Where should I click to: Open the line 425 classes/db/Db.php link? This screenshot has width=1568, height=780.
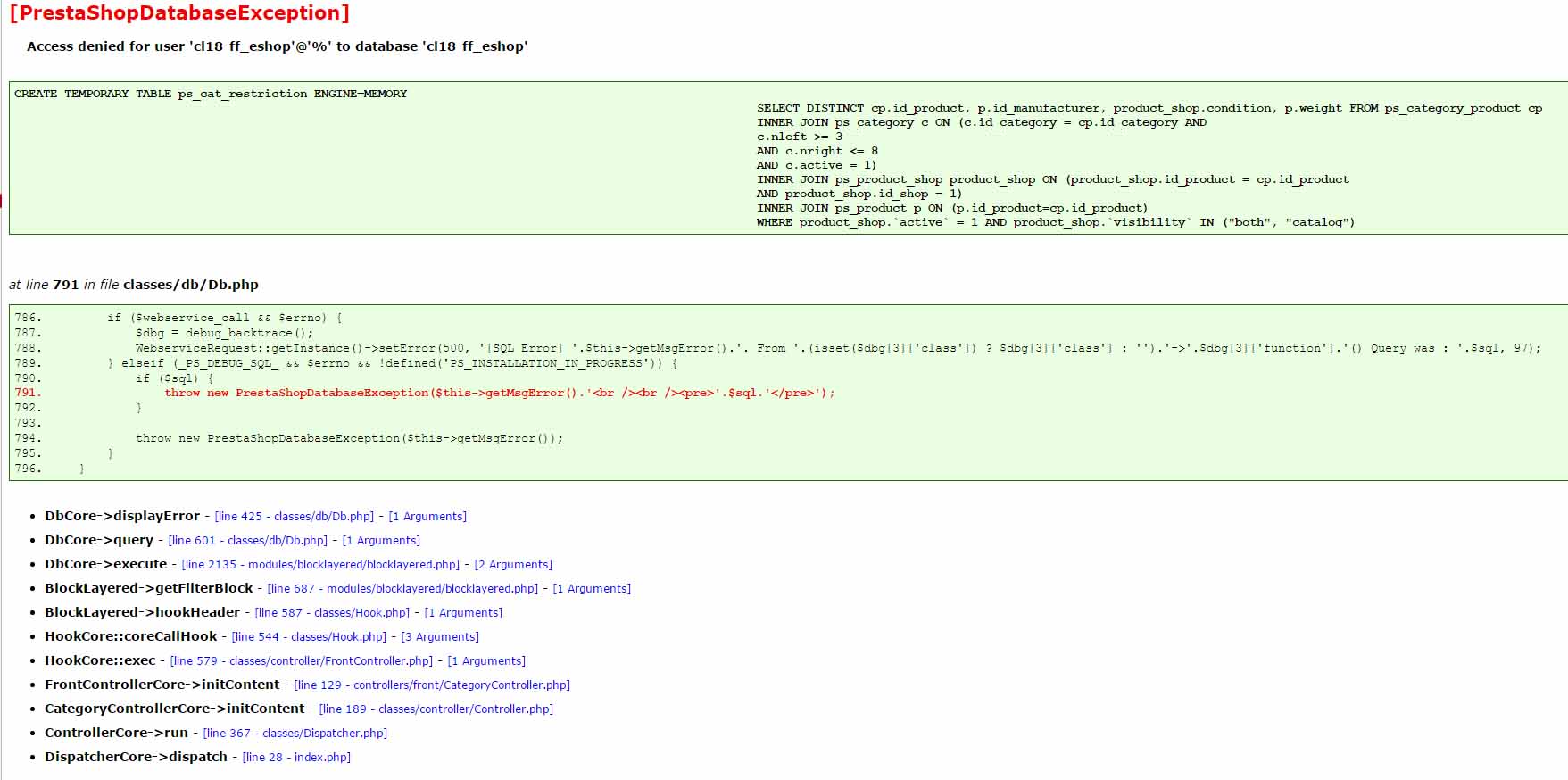point(295,517)
